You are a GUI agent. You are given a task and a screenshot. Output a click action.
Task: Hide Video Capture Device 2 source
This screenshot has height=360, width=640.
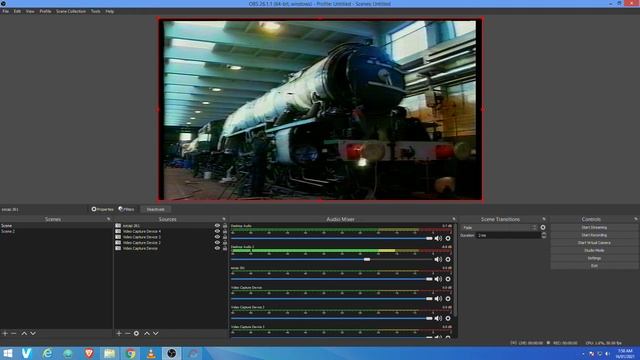[x=217, y=242]
